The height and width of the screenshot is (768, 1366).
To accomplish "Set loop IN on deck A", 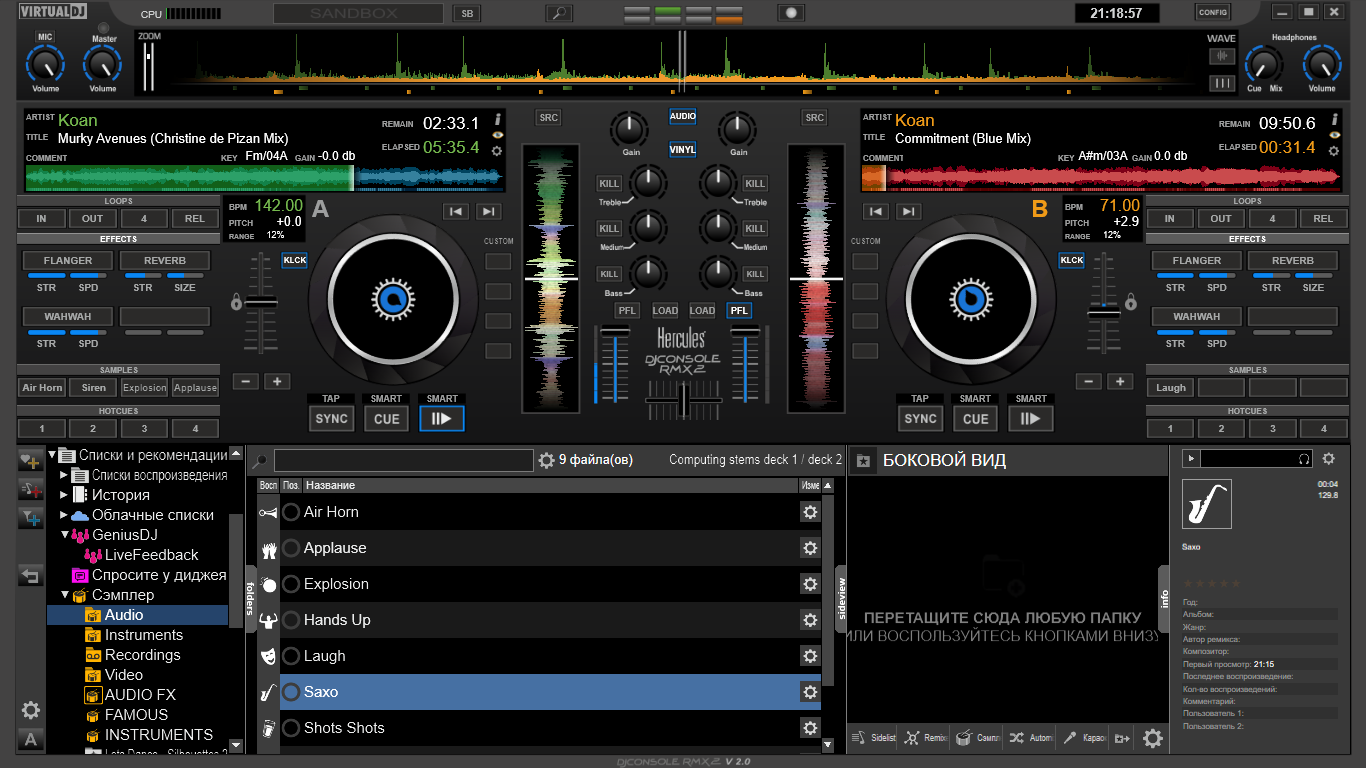I will pyautogui.click(x=42, y=218).
